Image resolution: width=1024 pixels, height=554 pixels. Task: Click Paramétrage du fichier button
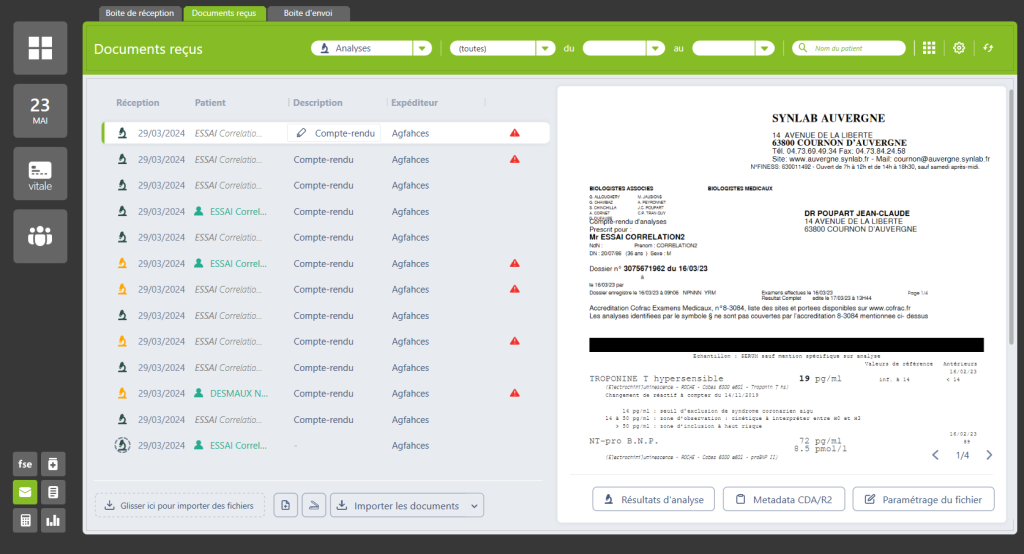click(923, 499)
